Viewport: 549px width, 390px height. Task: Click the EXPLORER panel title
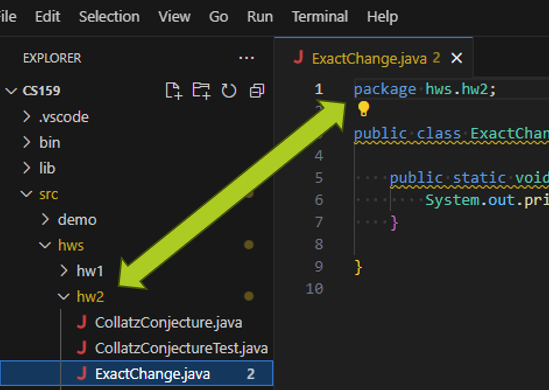[52, 58]
